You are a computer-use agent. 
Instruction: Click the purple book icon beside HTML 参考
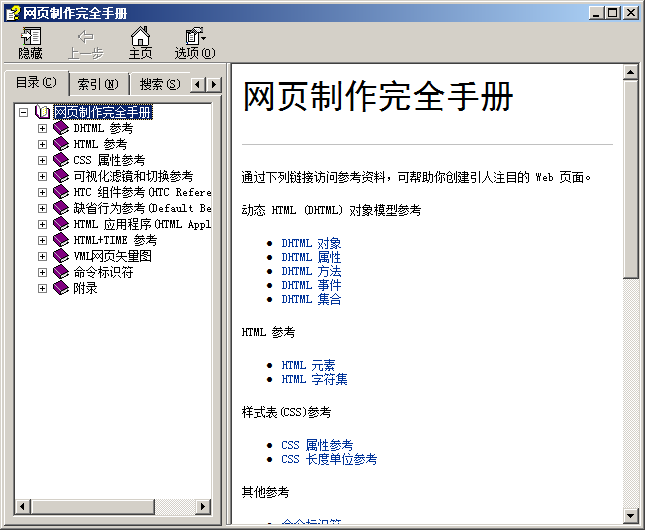pyautogui.click(x=61, y=144)
